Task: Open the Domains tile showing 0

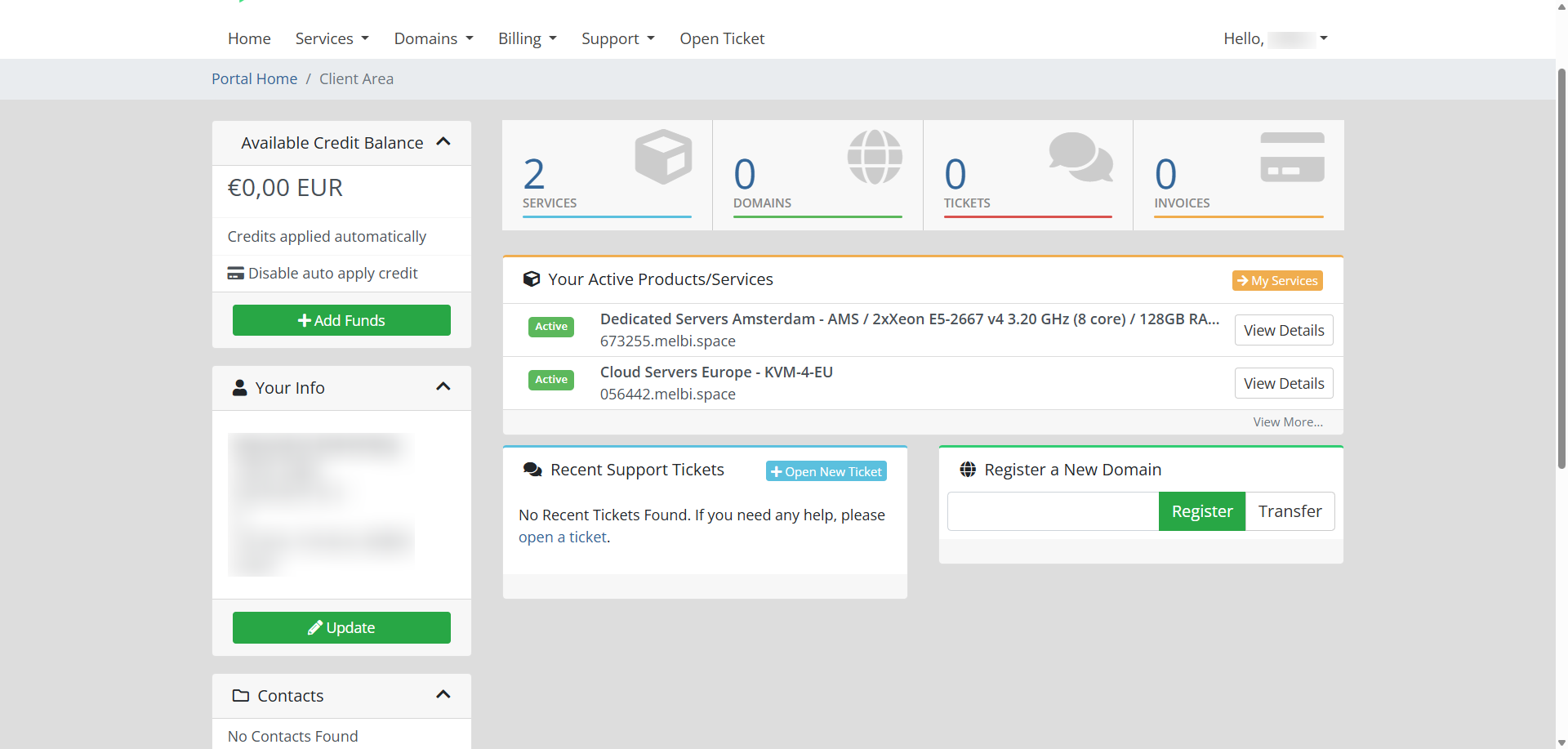Action: [817, 175]
